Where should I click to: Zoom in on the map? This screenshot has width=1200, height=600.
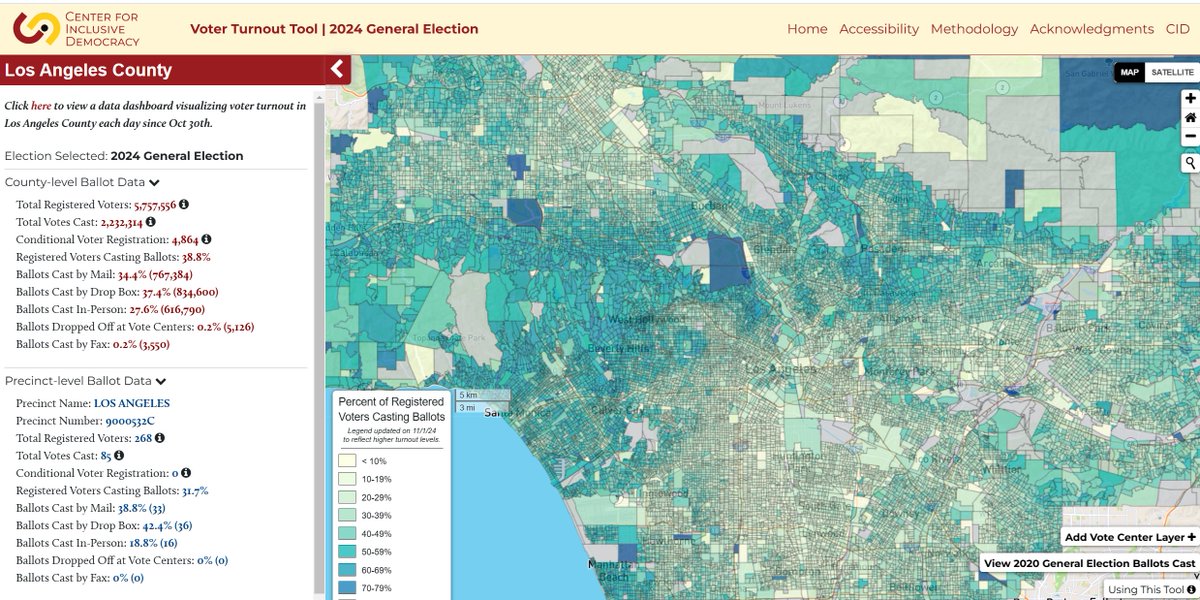tap(1190, 98)
